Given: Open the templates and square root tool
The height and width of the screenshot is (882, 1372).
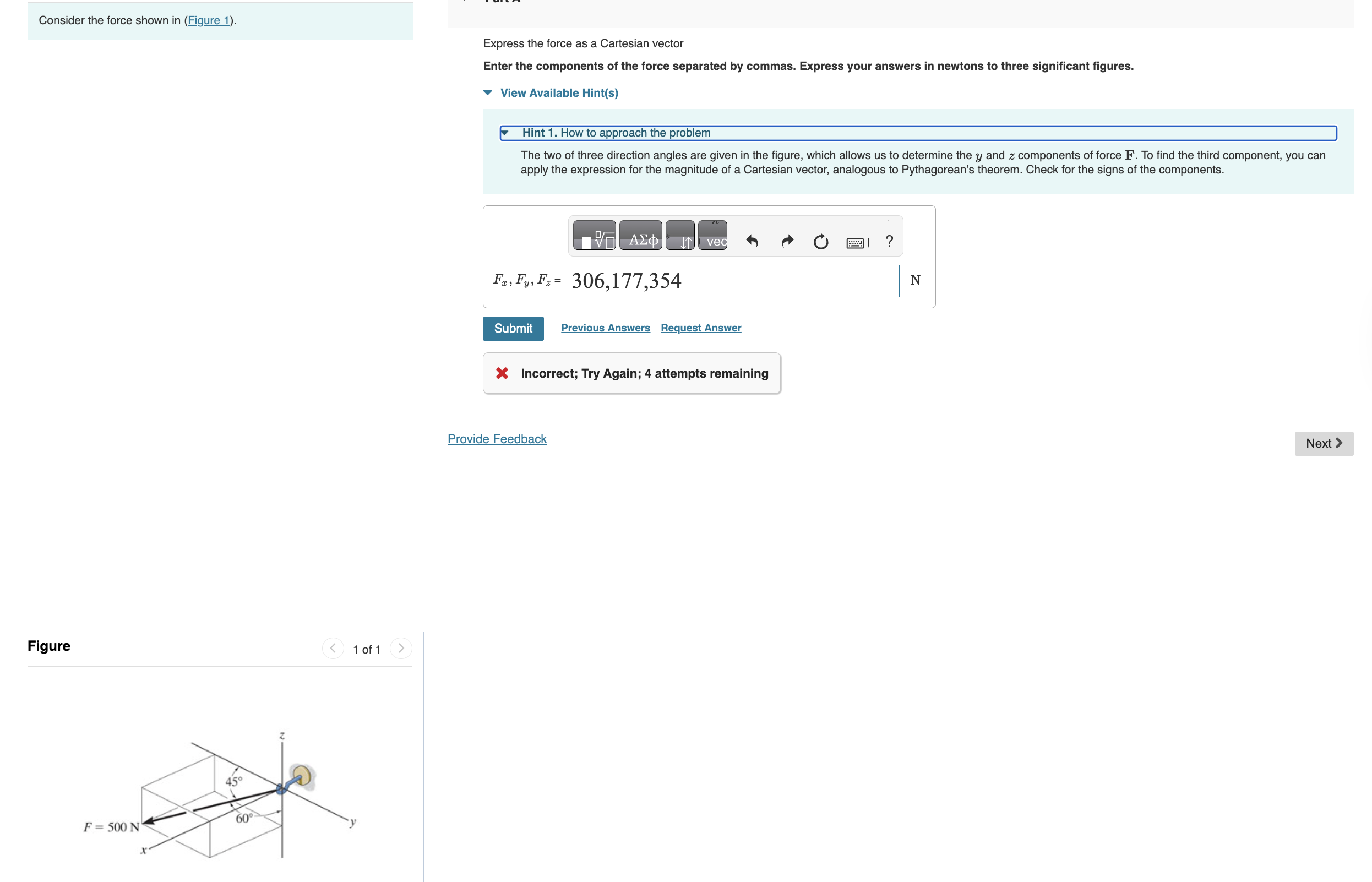Looking at the screenshot, I should point(594,235).
